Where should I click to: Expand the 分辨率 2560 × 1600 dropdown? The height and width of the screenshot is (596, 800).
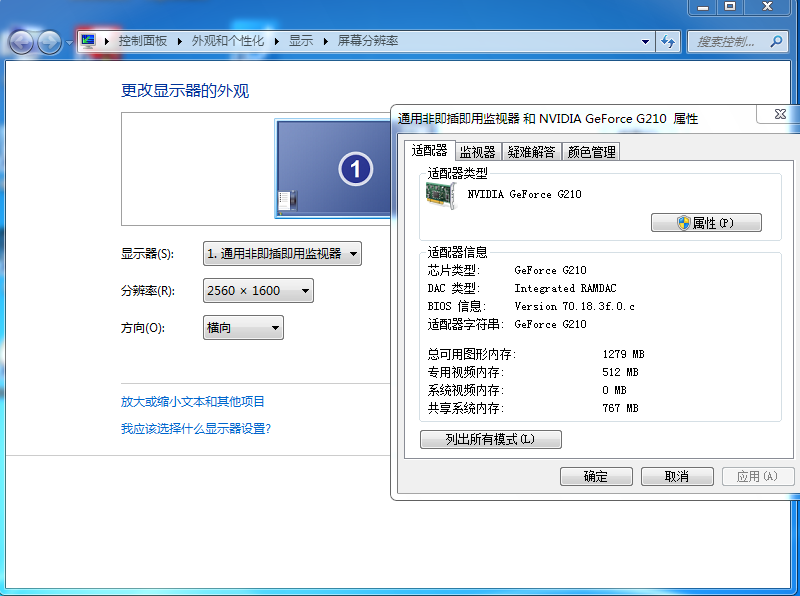[258, 291]
